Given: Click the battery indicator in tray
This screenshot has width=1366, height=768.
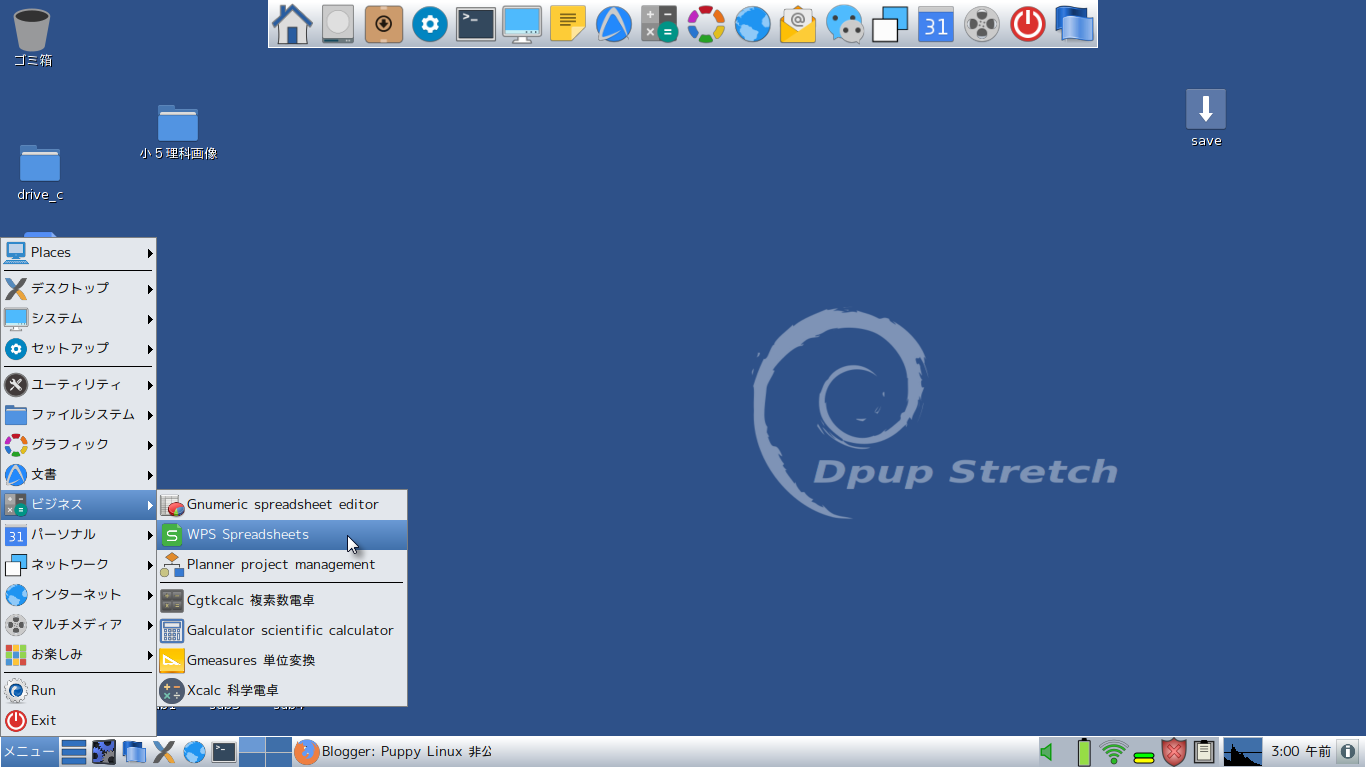Looking at the screenshot, I should point(1084,752).
